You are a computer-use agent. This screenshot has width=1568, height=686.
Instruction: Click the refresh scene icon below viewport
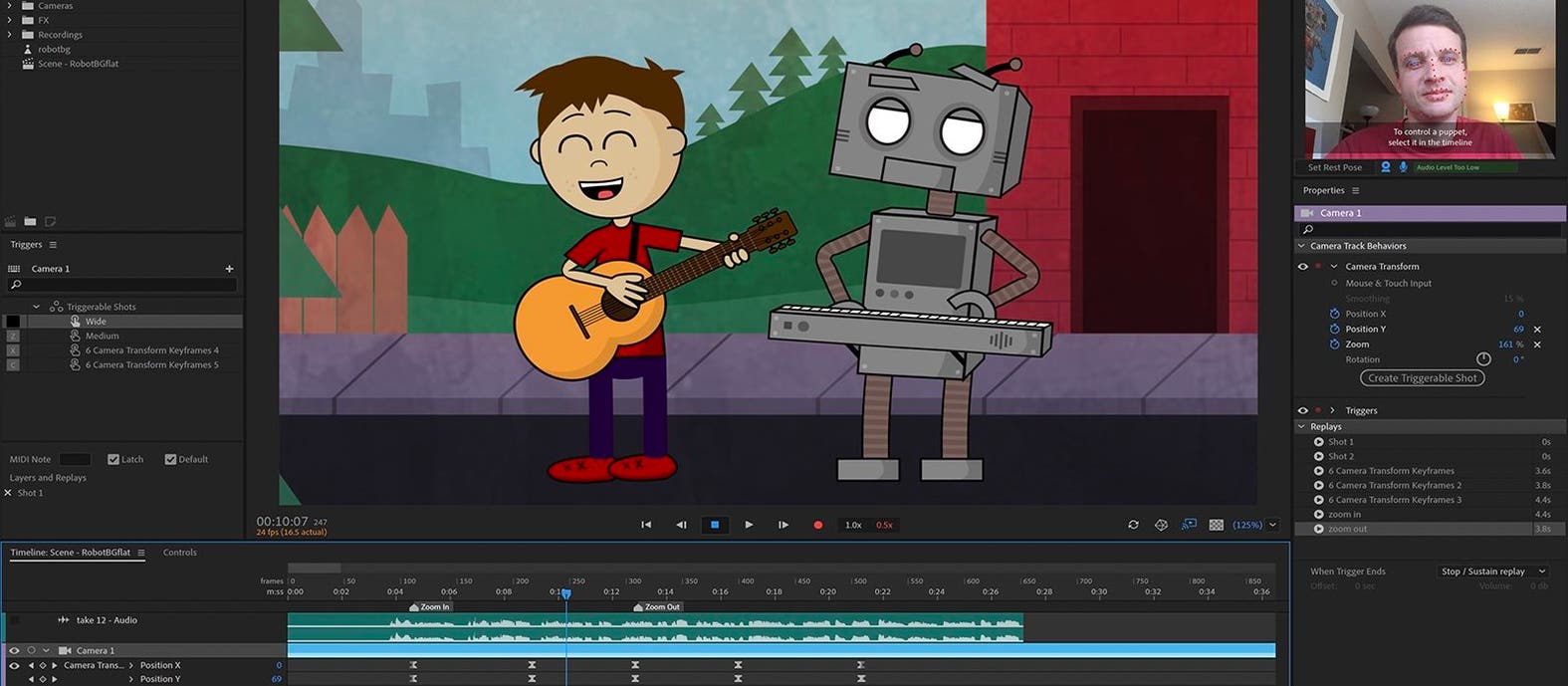[x=1133, y=525]
